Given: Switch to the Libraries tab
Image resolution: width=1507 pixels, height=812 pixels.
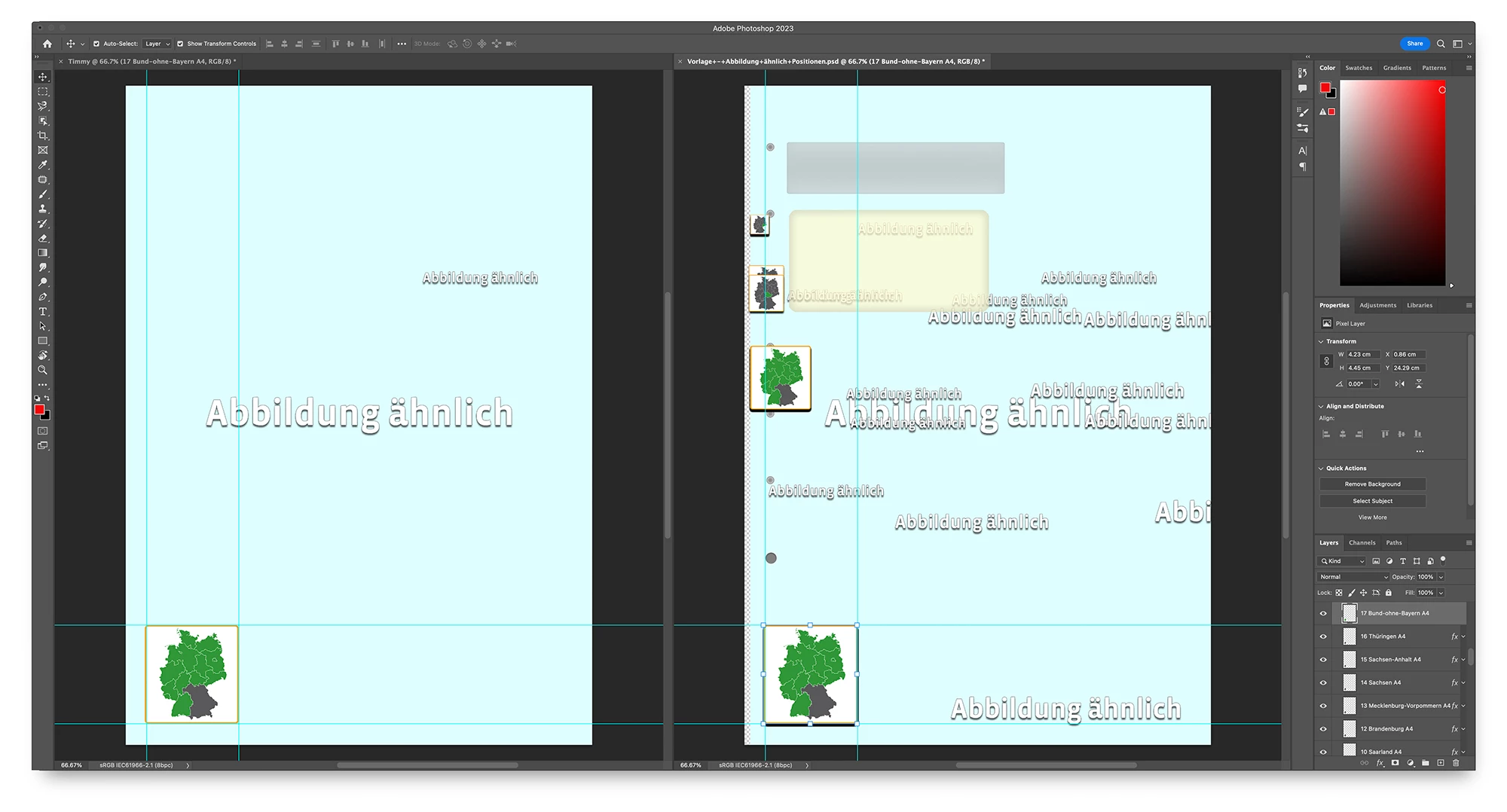Looking at the screenshot, I should point(1420,305).
